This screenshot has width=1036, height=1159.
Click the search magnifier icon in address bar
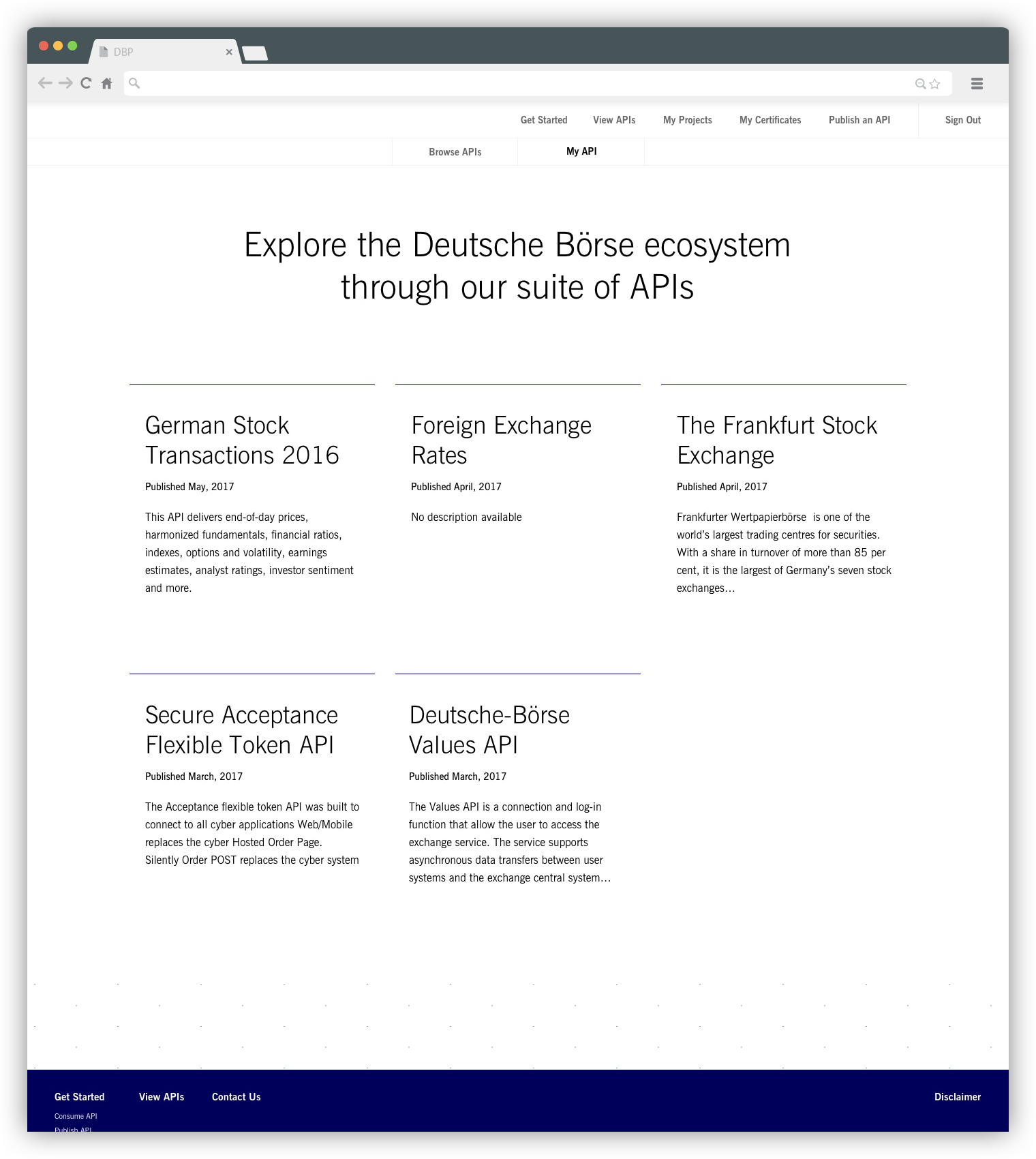(x=135, y=83)
